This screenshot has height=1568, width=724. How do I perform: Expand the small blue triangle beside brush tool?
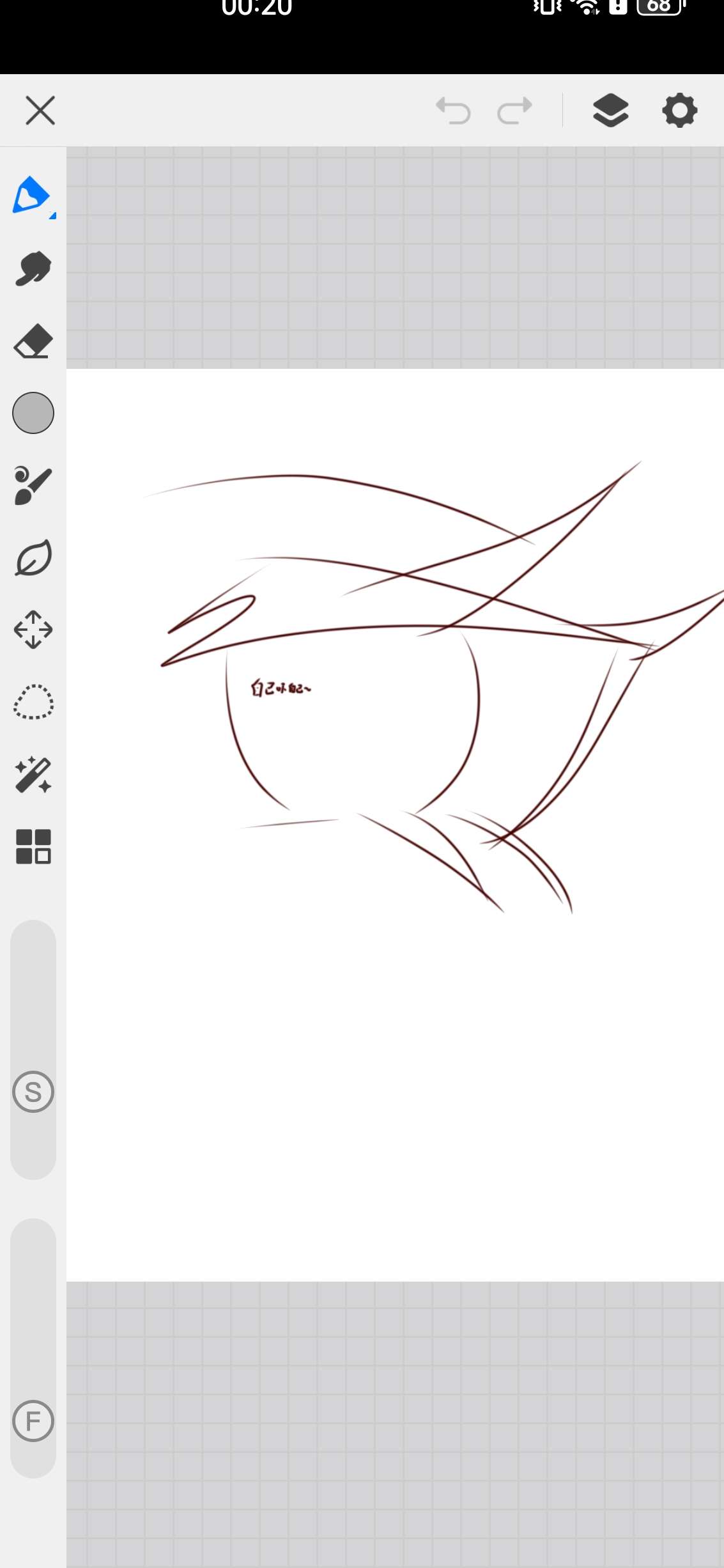pos(52,216)
